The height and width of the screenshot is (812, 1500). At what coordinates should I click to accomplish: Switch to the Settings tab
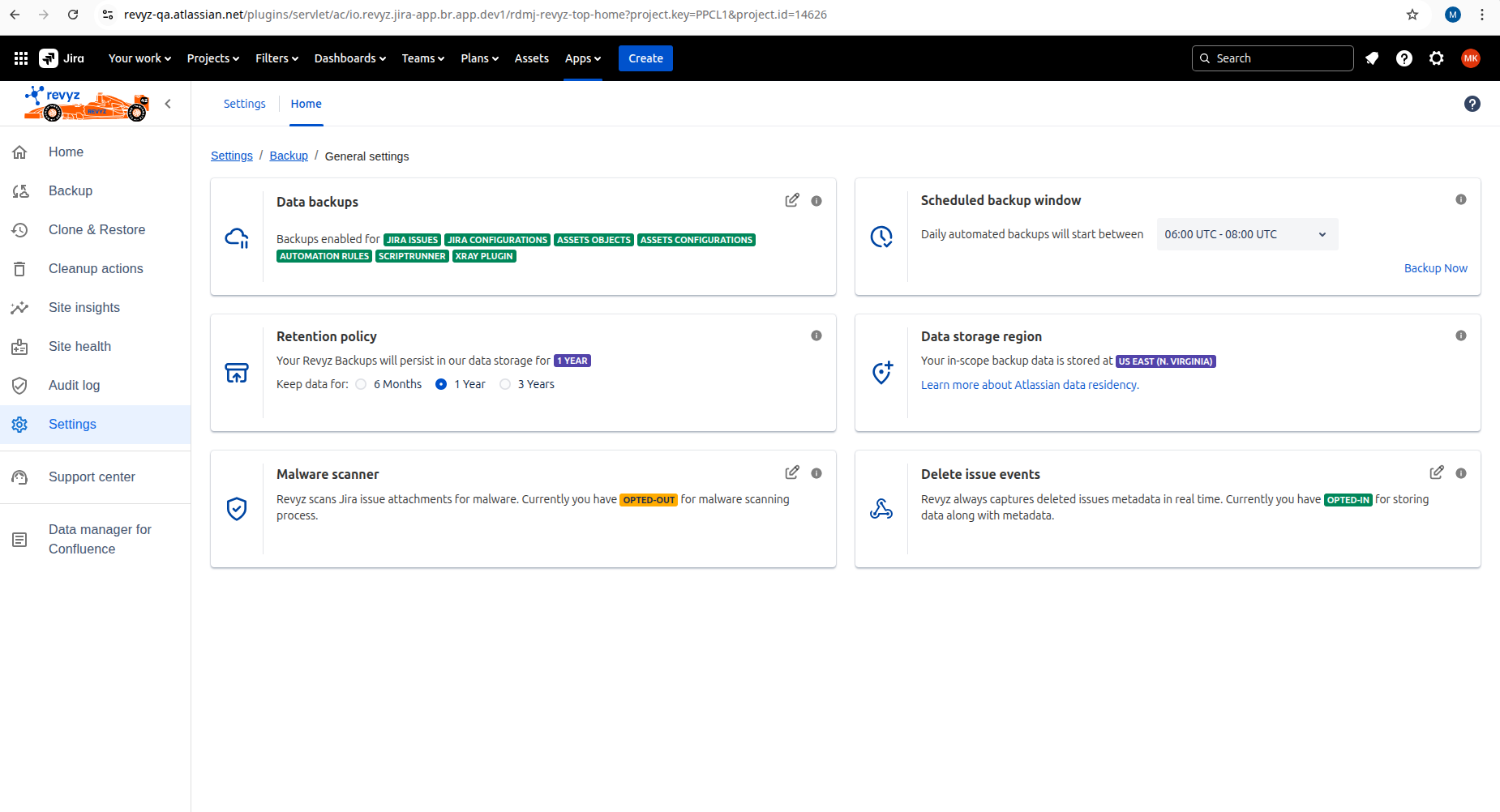(244, 104)
